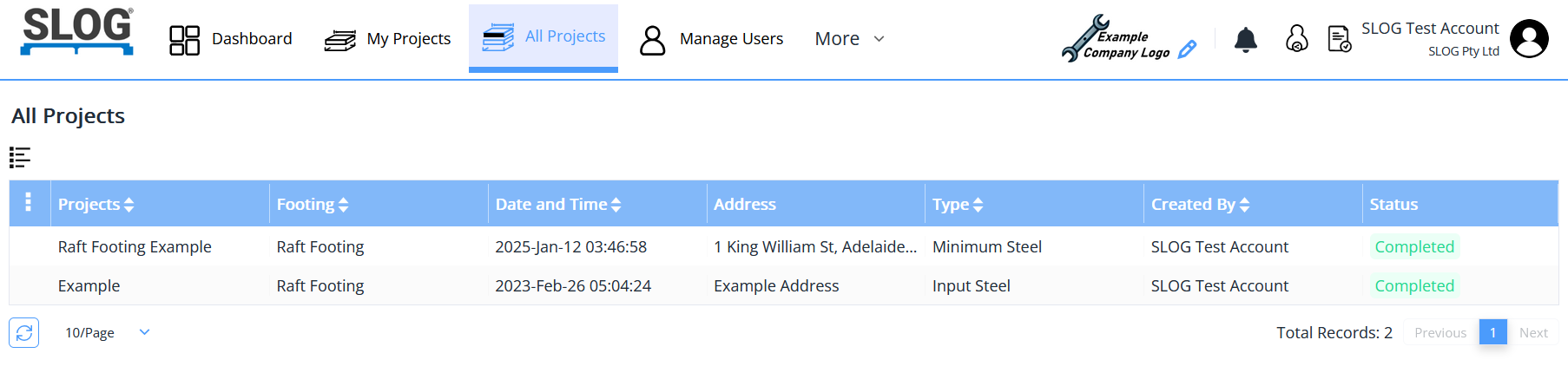Open the table column options menu
The image size is (1568, 386).
point(29,202)
